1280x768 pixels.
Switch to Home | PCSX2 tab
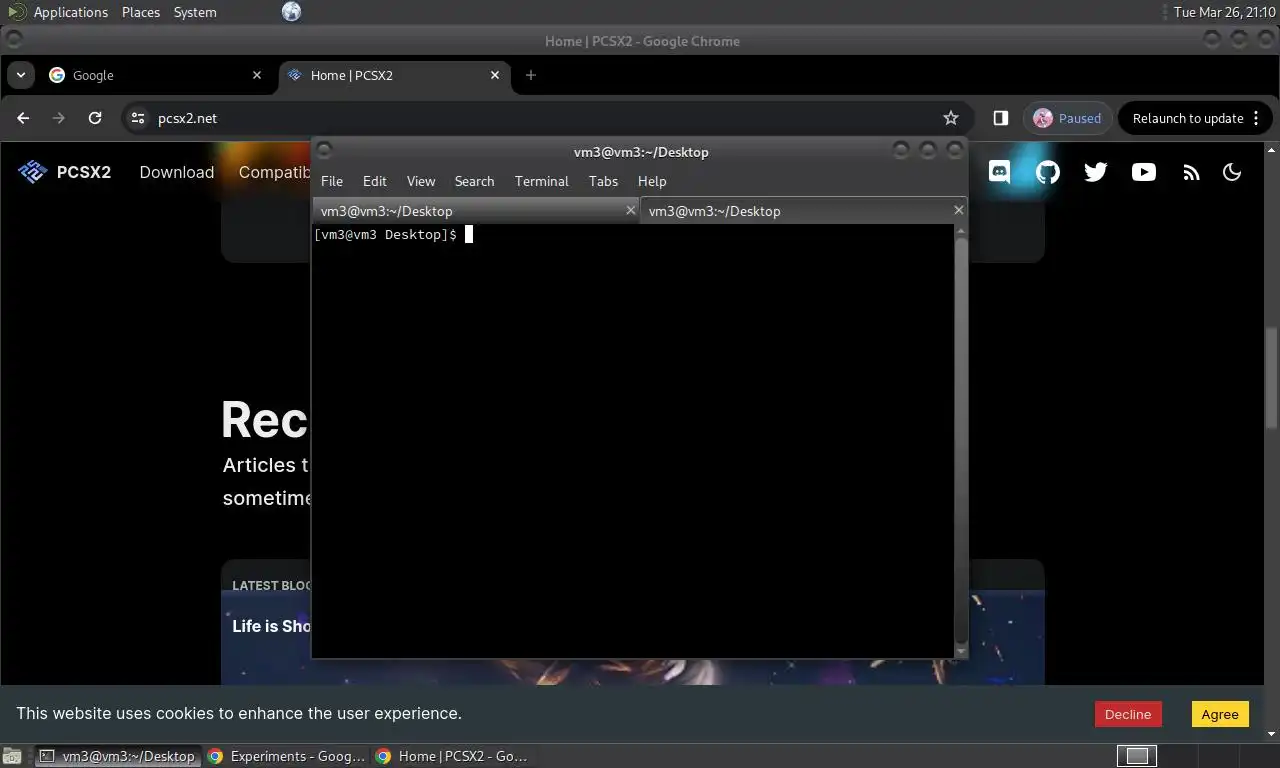pyautogui.click(x=394, y=75)
